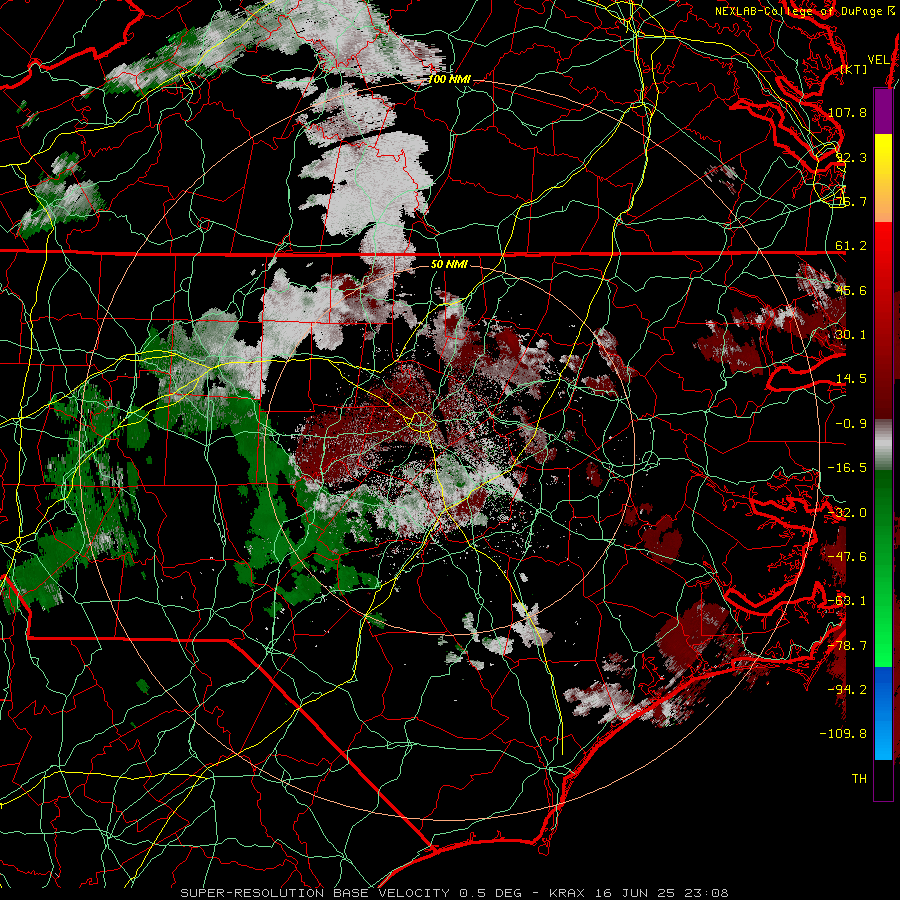Select the -63.1 legend value

[847, 601]
